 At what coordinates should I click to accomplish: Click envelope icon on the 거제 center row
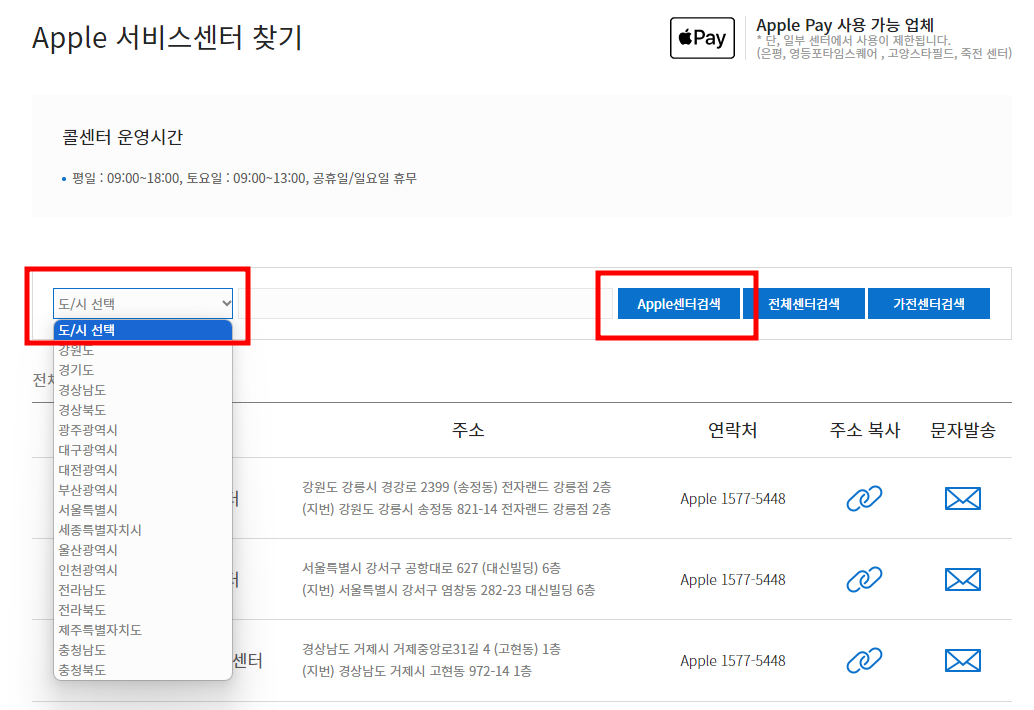click(x=962, y=660)
